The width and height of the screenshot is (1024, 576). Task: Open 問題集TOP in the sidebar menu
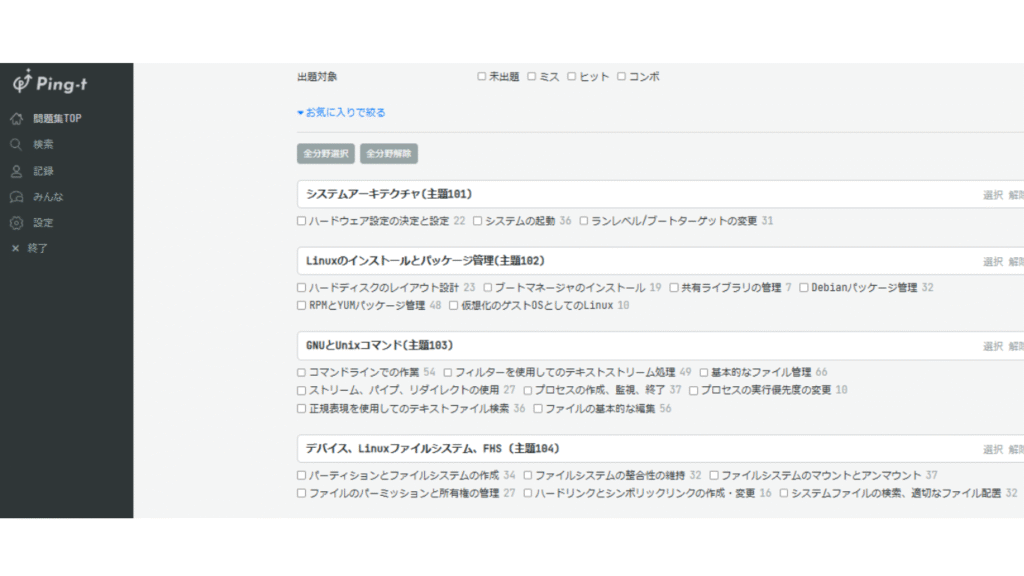pyautogui.click(x=57, y=118)
